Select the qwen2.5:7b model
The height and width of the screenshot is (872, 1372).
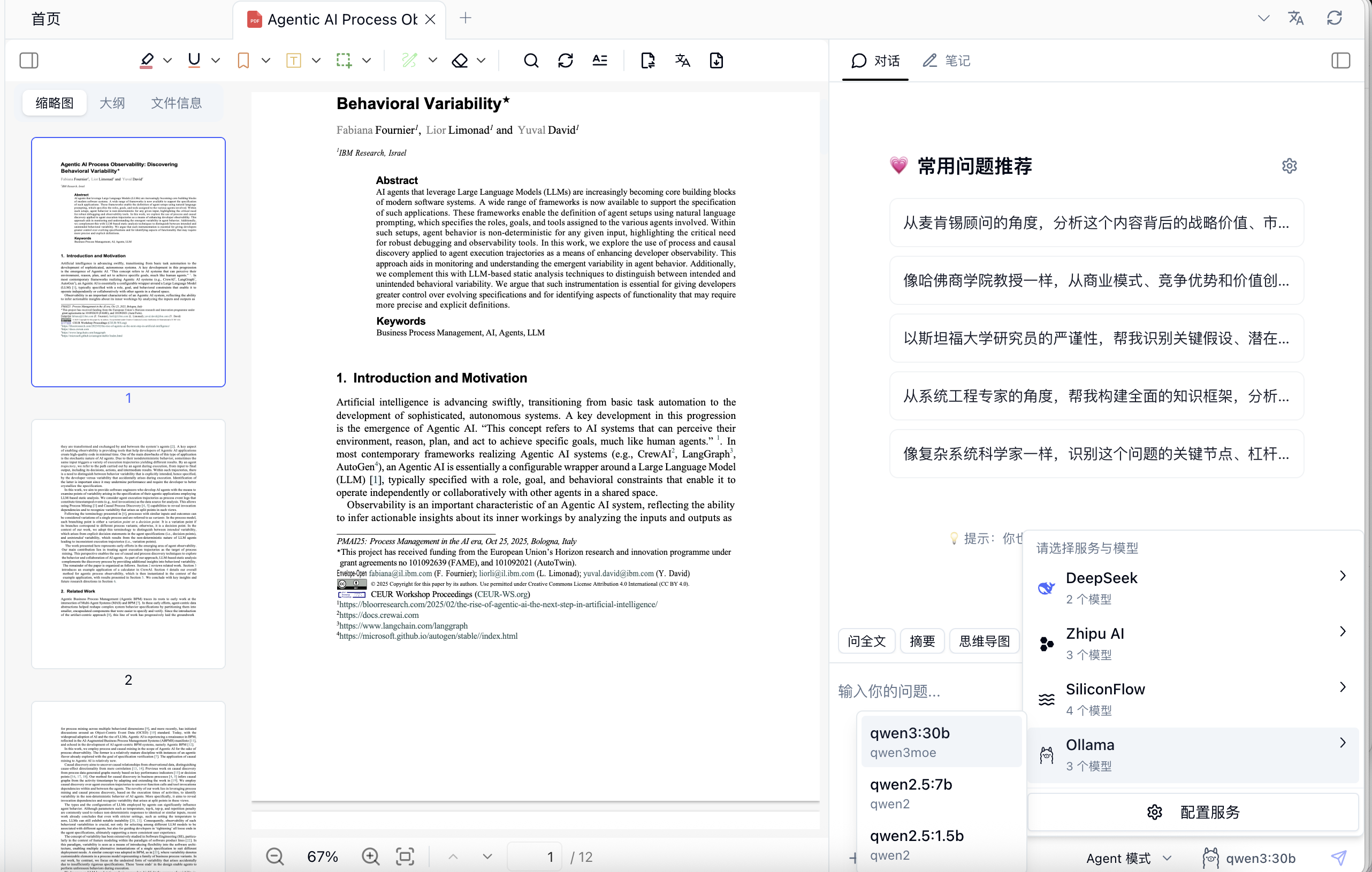coord(941,793)
